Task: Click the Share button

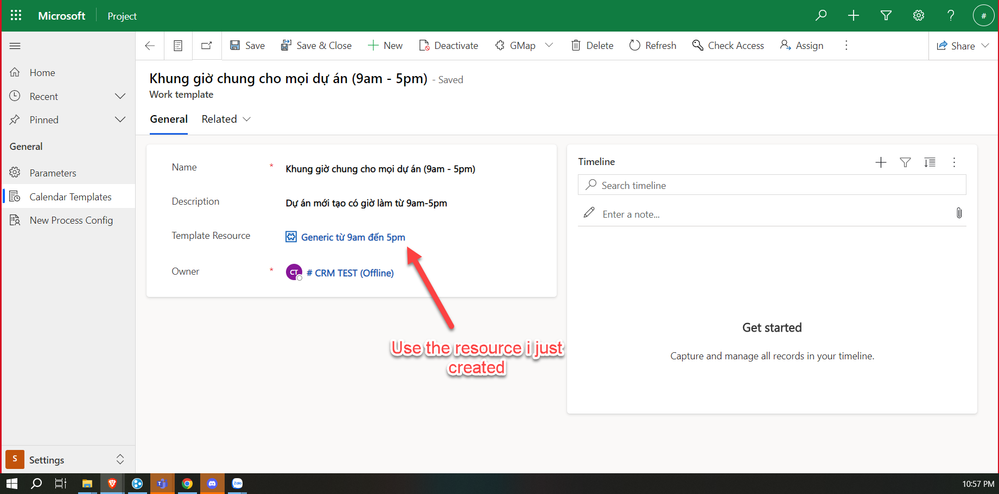Action: point(956,46)
